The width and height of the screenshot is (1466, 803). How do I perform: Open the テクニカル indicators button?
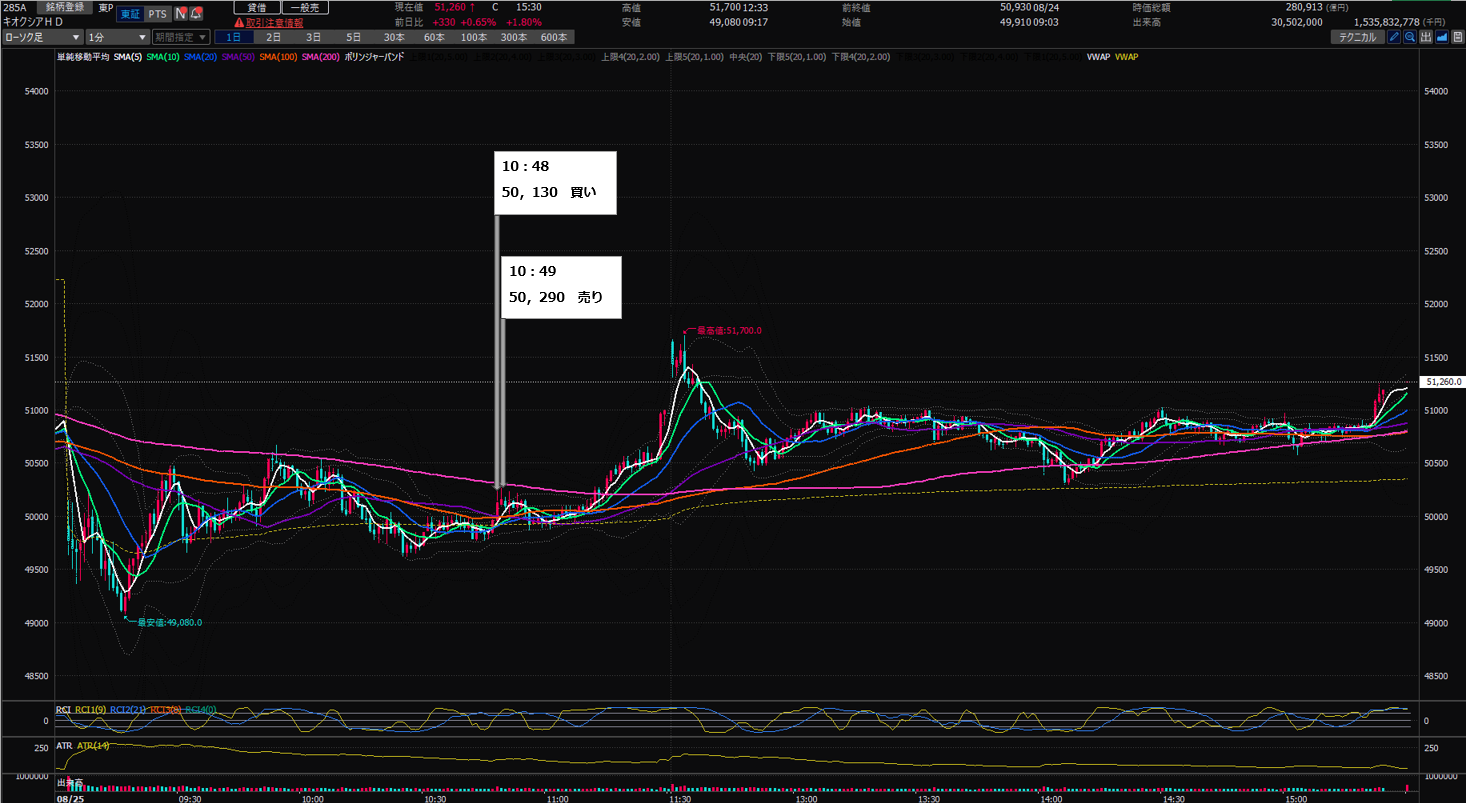[x=1356, y=37]
